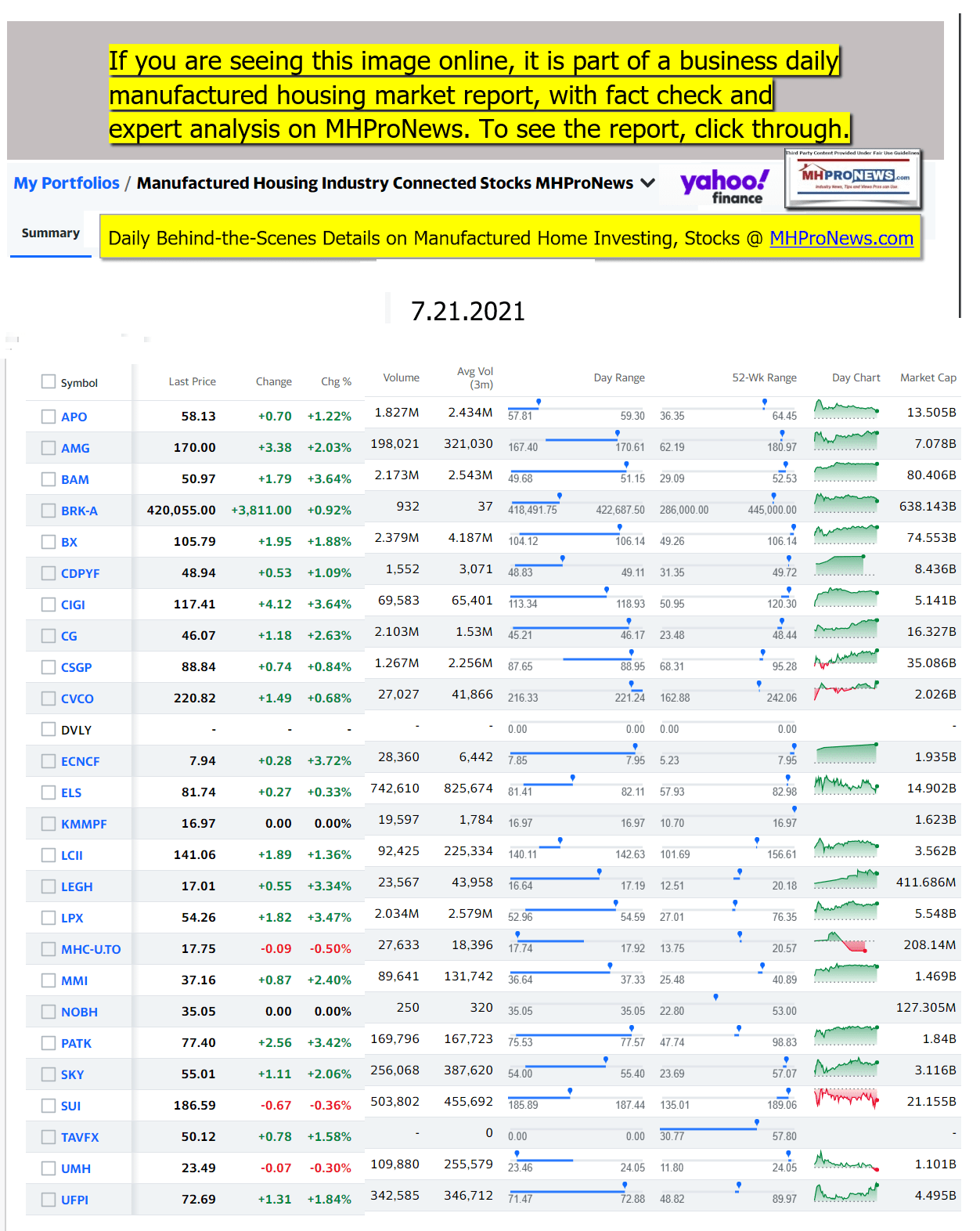Go to My Portfolios breadcrumb
980x1231 pixels.
coord(67,183)
